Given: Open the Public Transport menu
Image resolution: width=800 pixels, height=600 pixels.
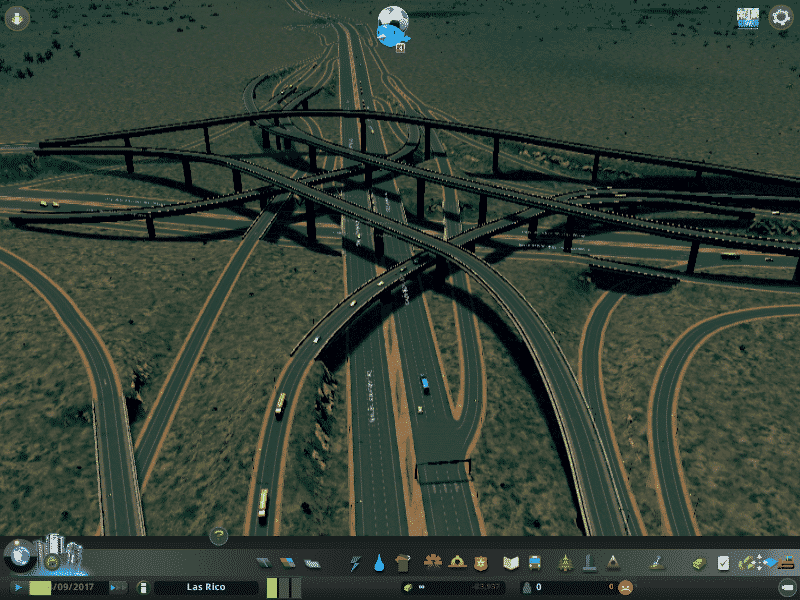Looking at the screenshot, I should click(535, 563).
